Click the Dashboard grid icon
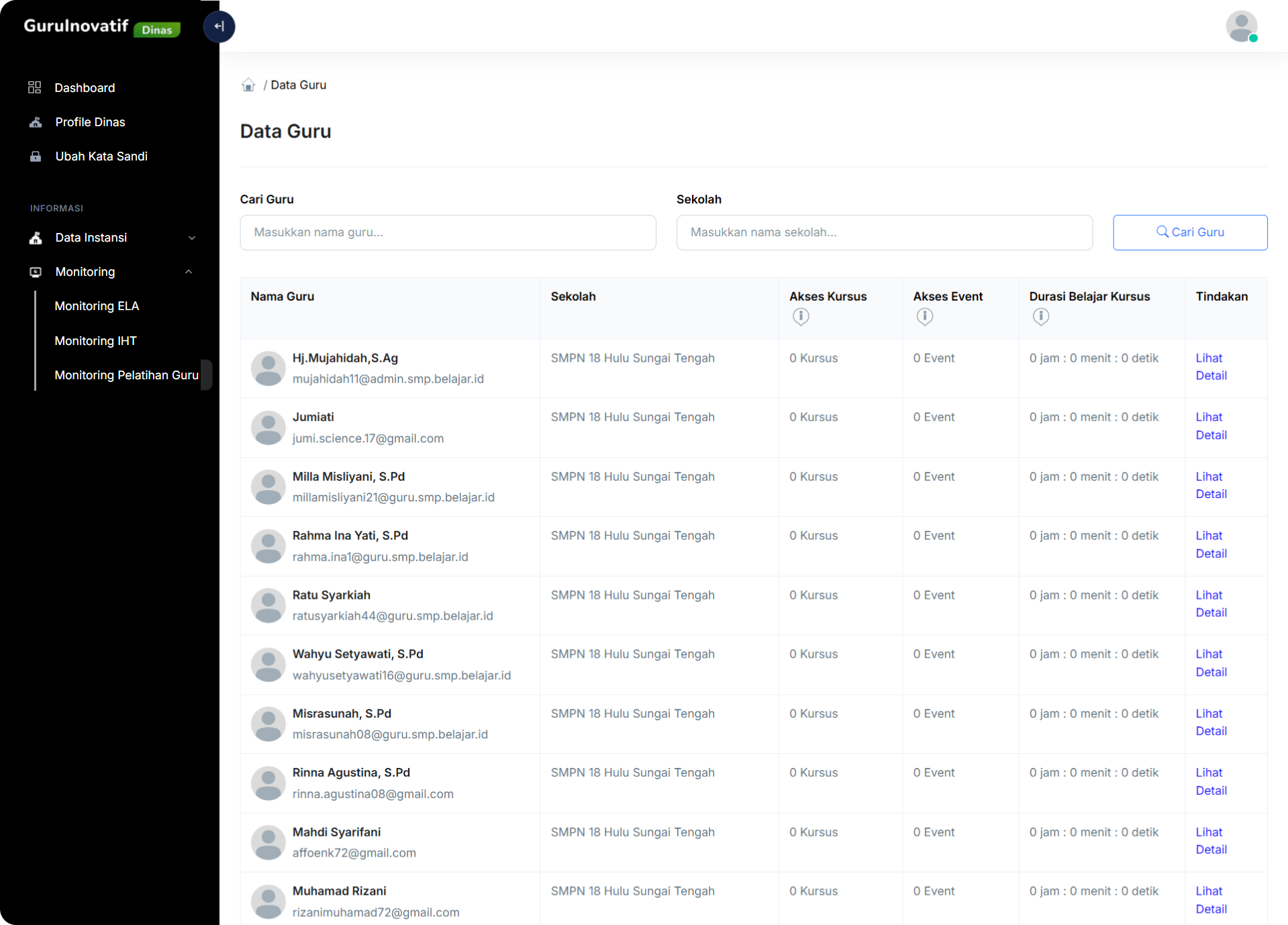The width and height of the screenshot is (1288, 925). click(x=35, y=88)
